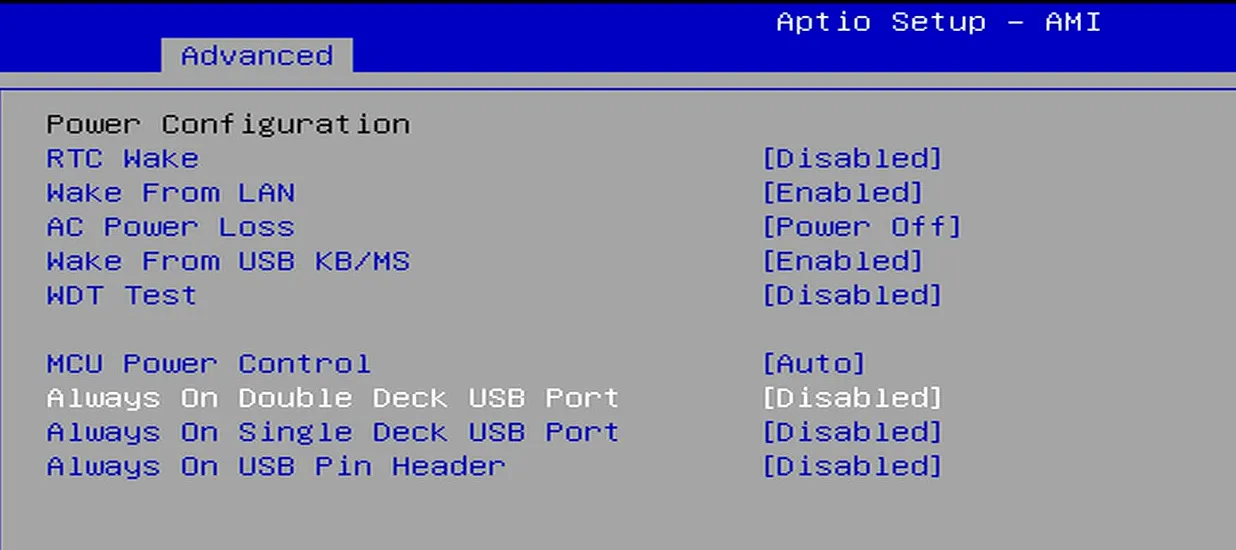Select Always On Single Deck USB Port label
This screenshot has height=550, width=1236.
(332, 432)
